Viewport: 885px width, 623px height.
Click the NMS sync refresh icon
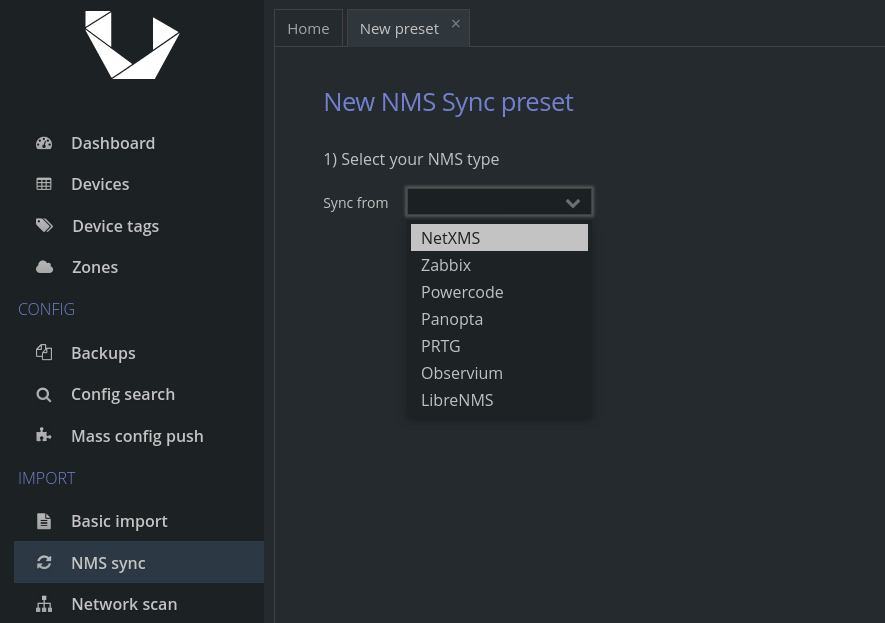click(44, 563)
